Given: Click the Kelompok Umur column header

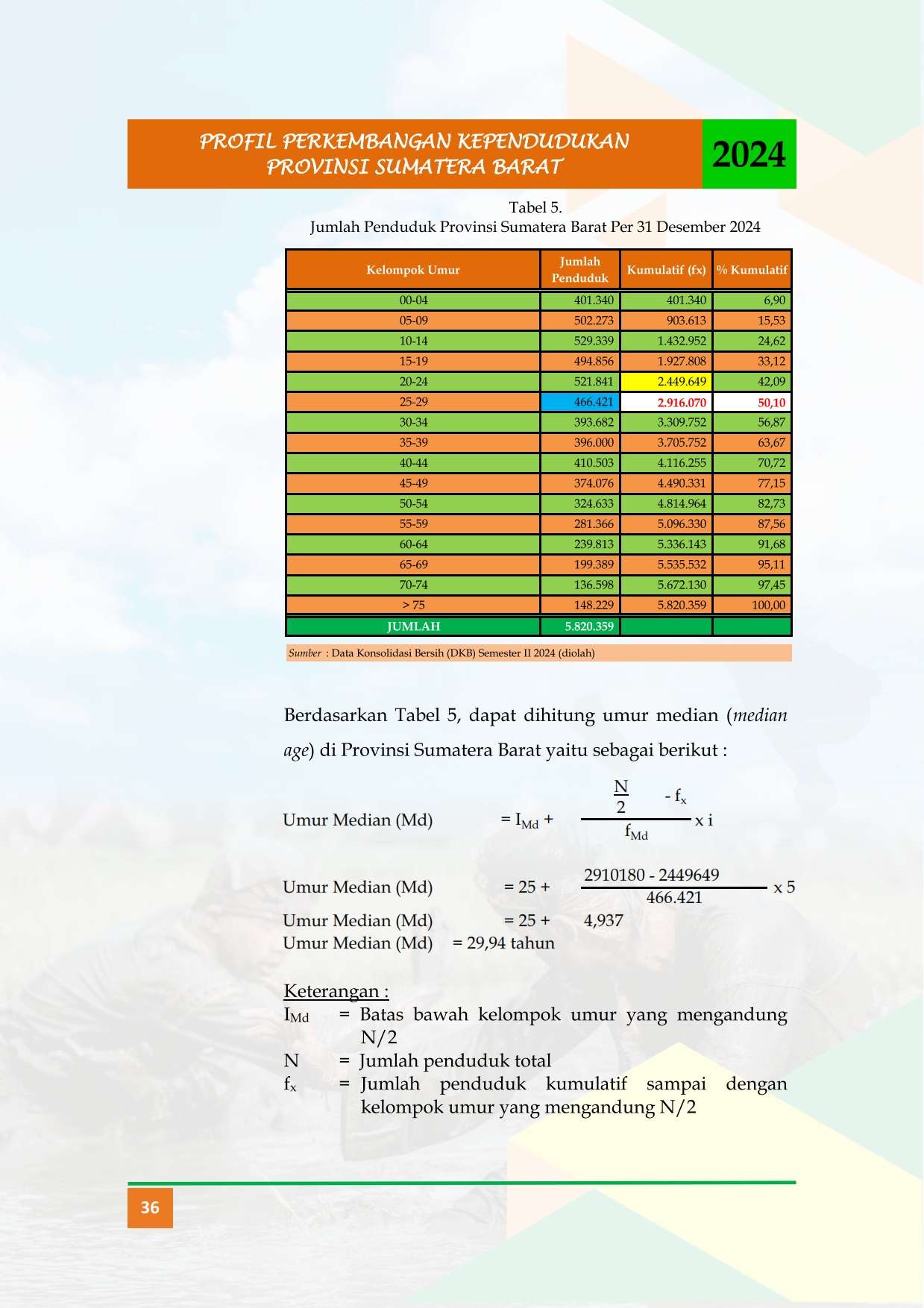Looking at the screenshot, I should (x=413, y=270).
